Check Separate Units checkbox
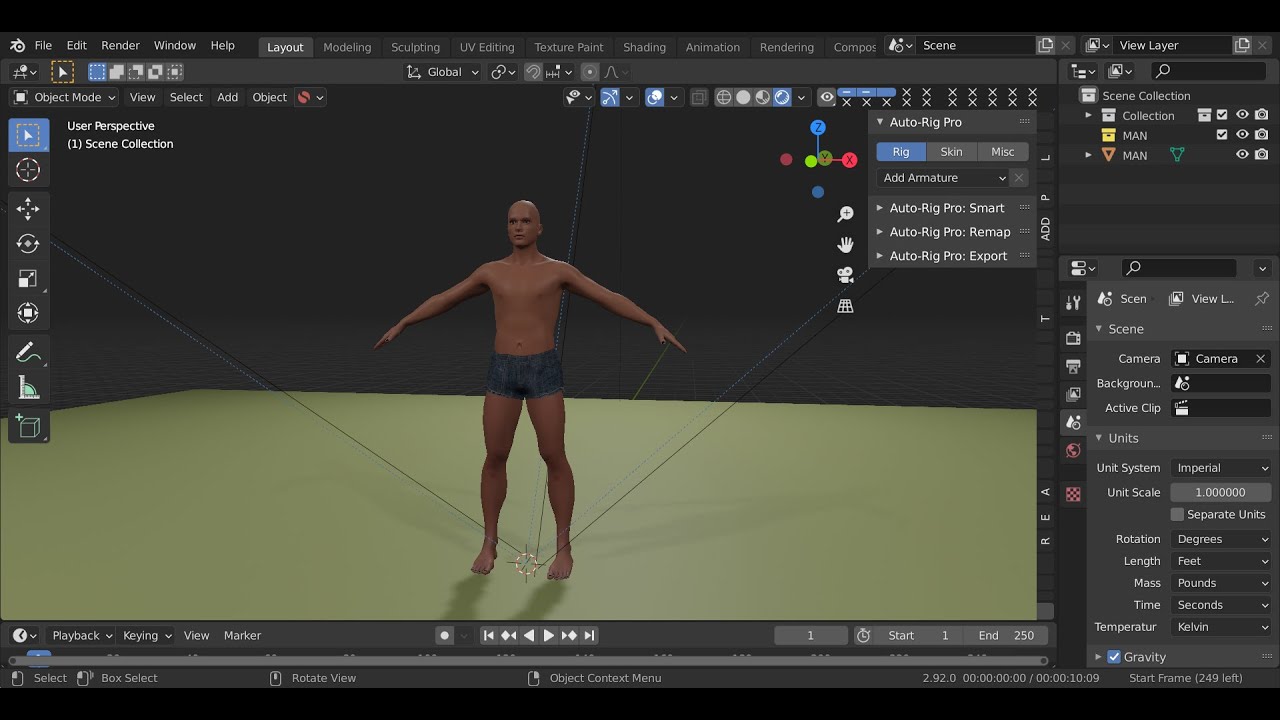The width and height of the screenshot is (1280, 720). click(1177, 514)
